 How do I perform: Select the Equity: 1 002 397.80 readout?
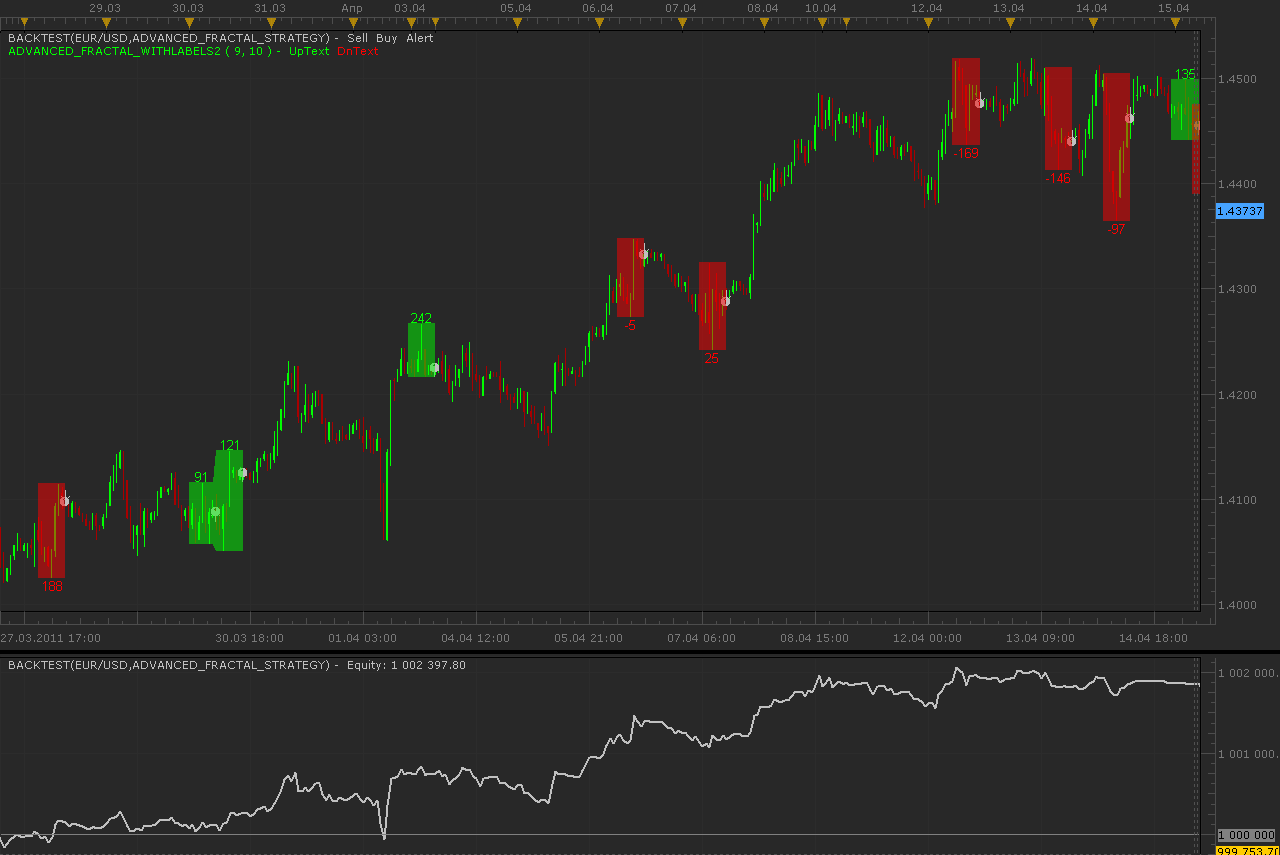click(x=406, y=664)
